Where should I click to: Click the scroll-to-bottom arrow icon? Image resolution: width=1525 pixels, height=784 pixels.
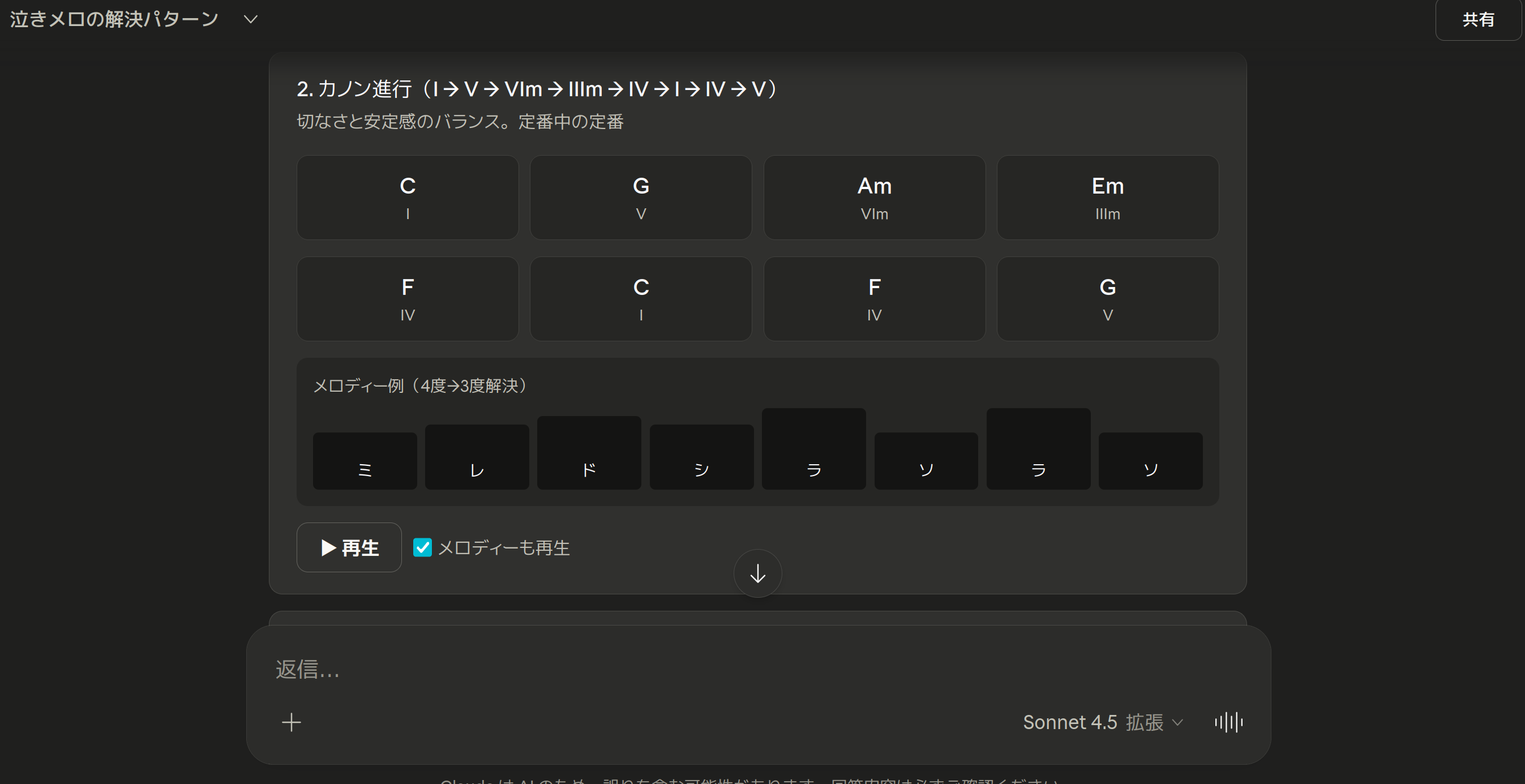[x=757, y=573]
